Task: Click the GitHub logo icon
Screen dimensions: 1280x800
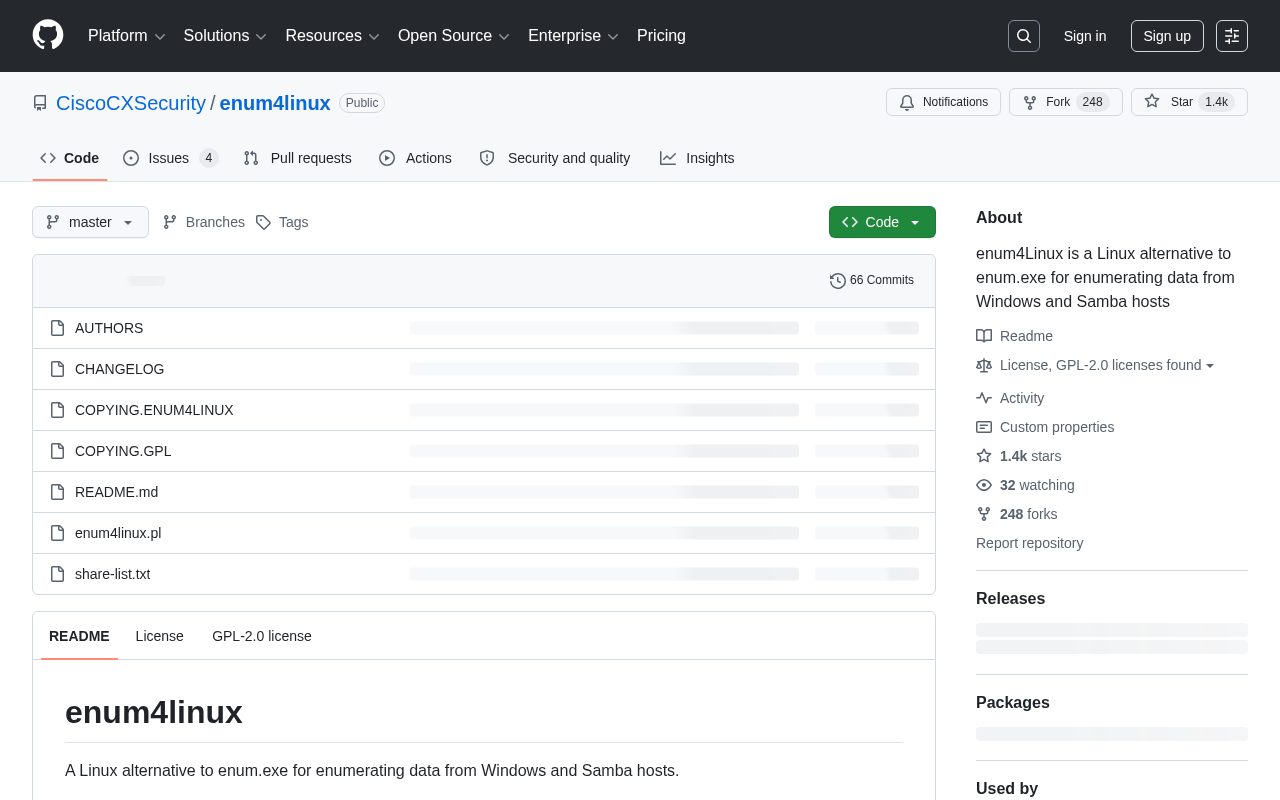Action: (48, 35)
